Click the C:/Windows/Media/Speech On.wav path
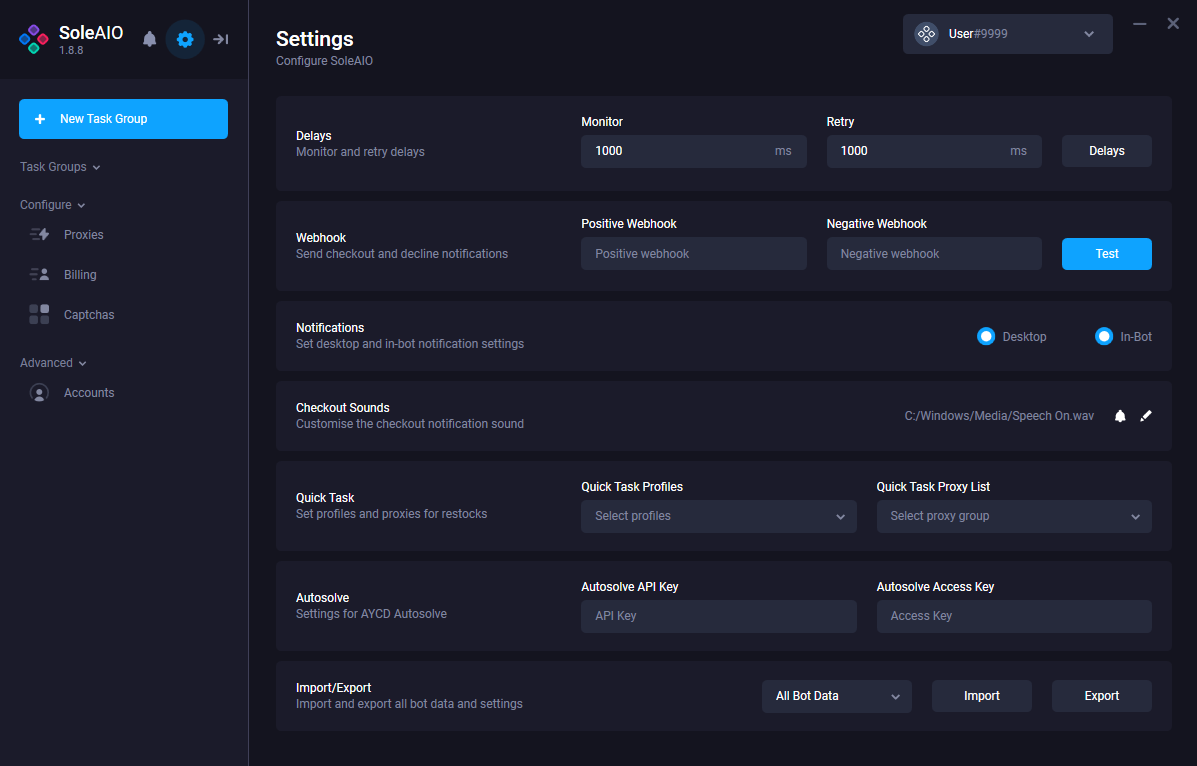Screen dimensions: 1197x766 tap(999, 416)
